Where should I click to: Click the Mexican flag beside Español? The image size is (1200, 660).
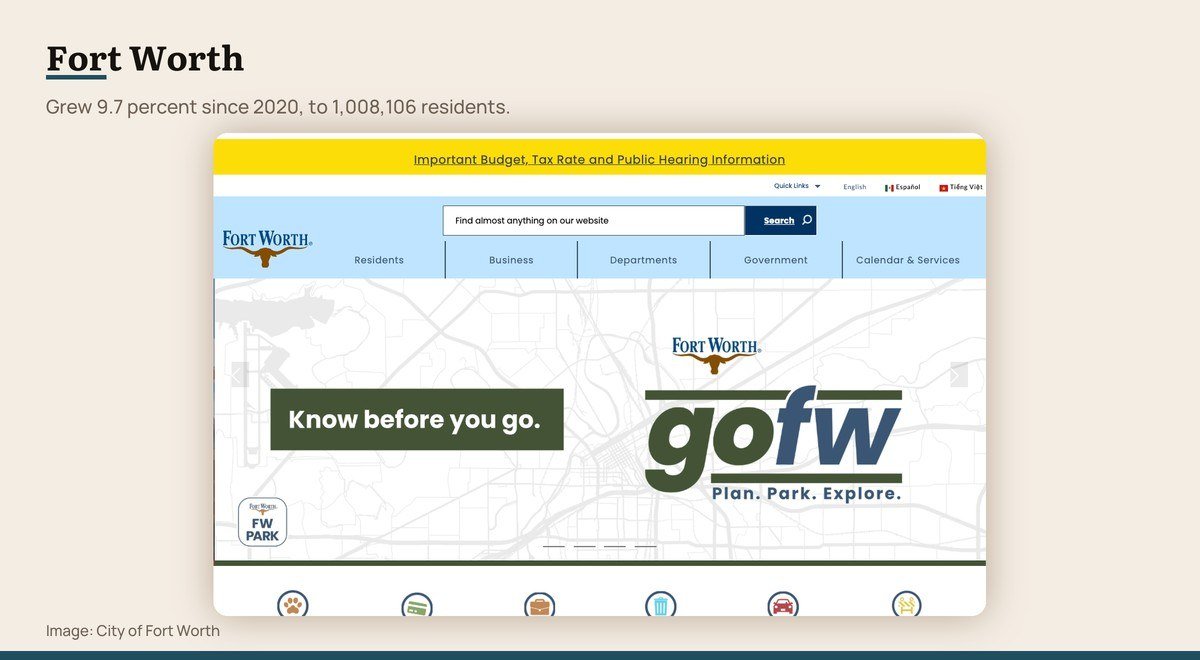[x=889, y=187]
